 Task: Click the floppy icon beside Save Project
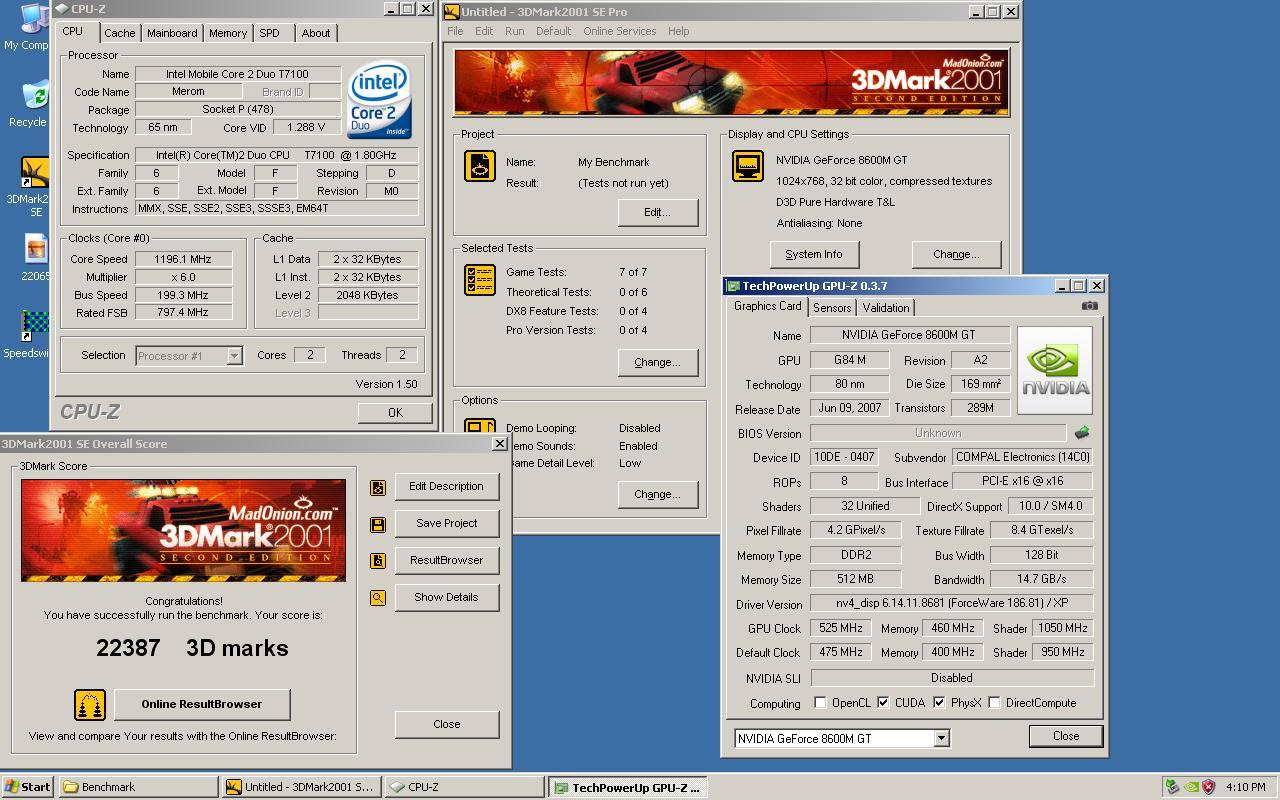pyautogui.click(x=378, y=524)
